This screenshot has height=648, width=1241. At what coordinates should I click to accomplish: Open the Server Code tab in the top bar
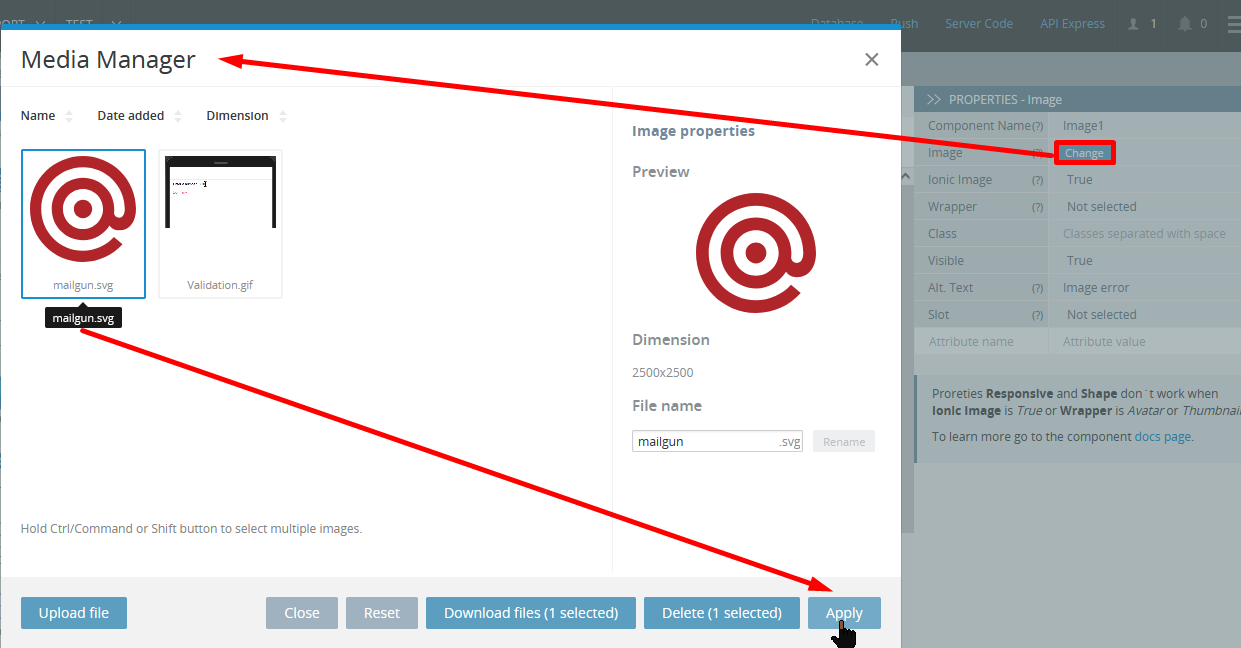click(x=979, y=24)
